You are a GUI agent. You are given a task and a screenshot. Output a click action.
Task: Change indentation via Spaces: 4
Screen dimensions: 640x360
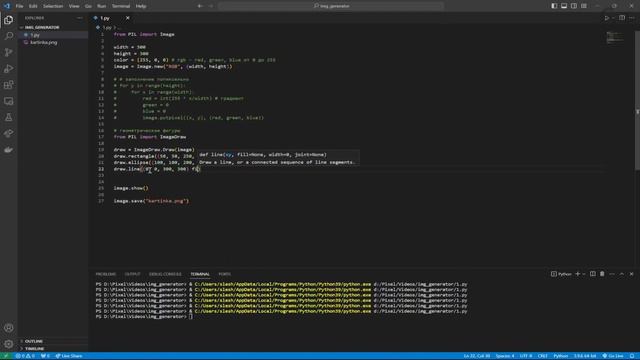pos(505,356)
